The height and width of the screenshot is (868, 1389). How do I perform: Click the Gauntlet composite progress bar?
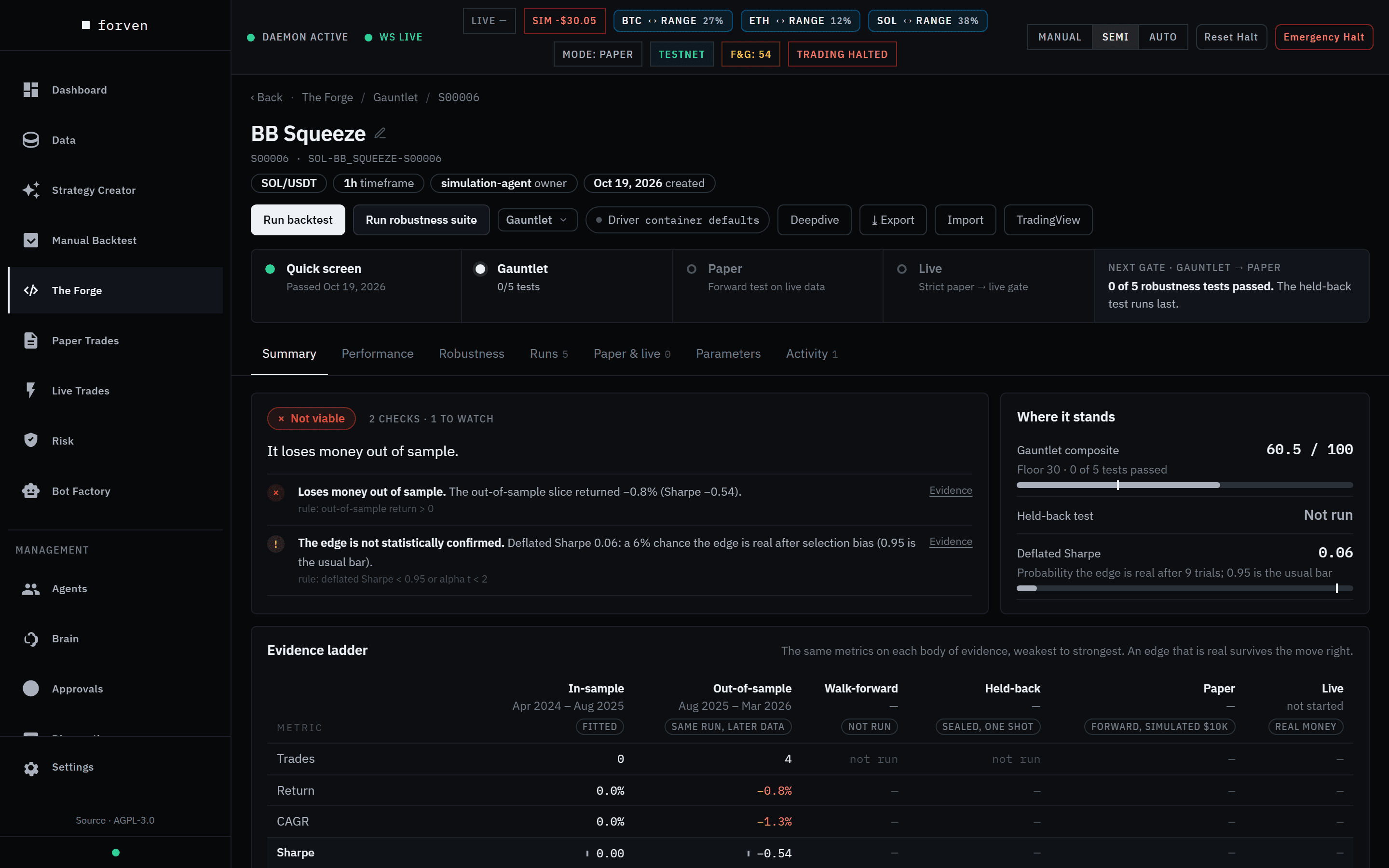[1185, 485]
